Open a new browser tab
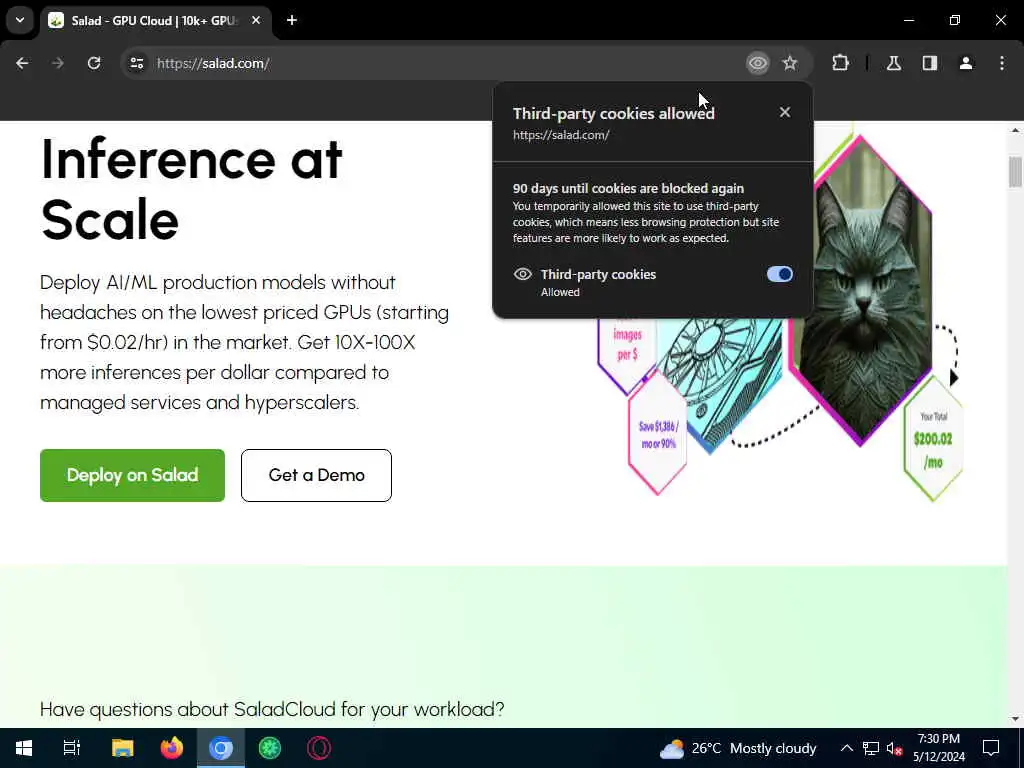This screenshot has height=768, width=1024. point(292,21)
